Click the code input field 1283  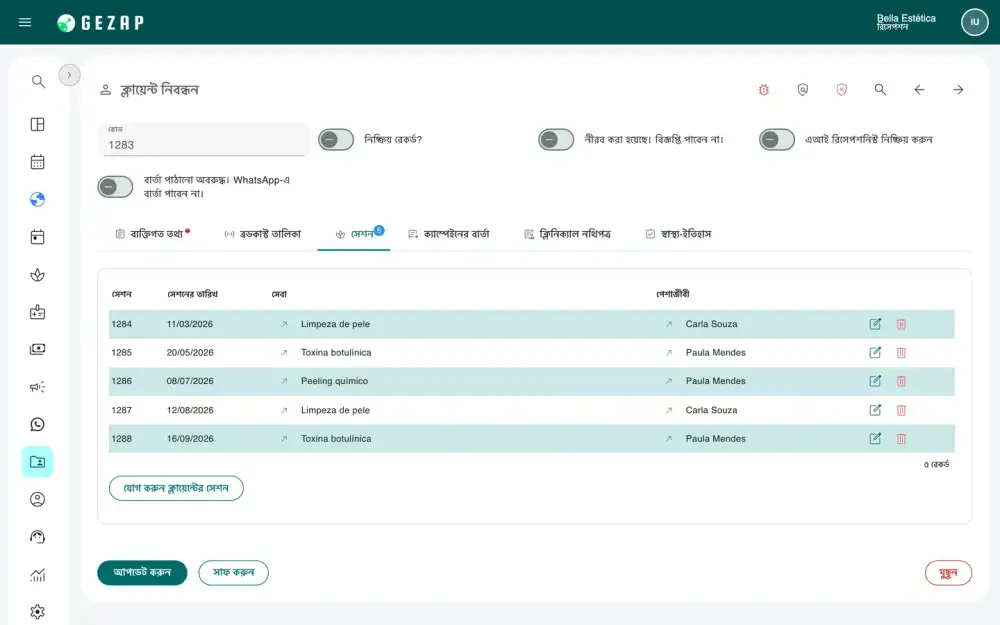tap(205, 140)
